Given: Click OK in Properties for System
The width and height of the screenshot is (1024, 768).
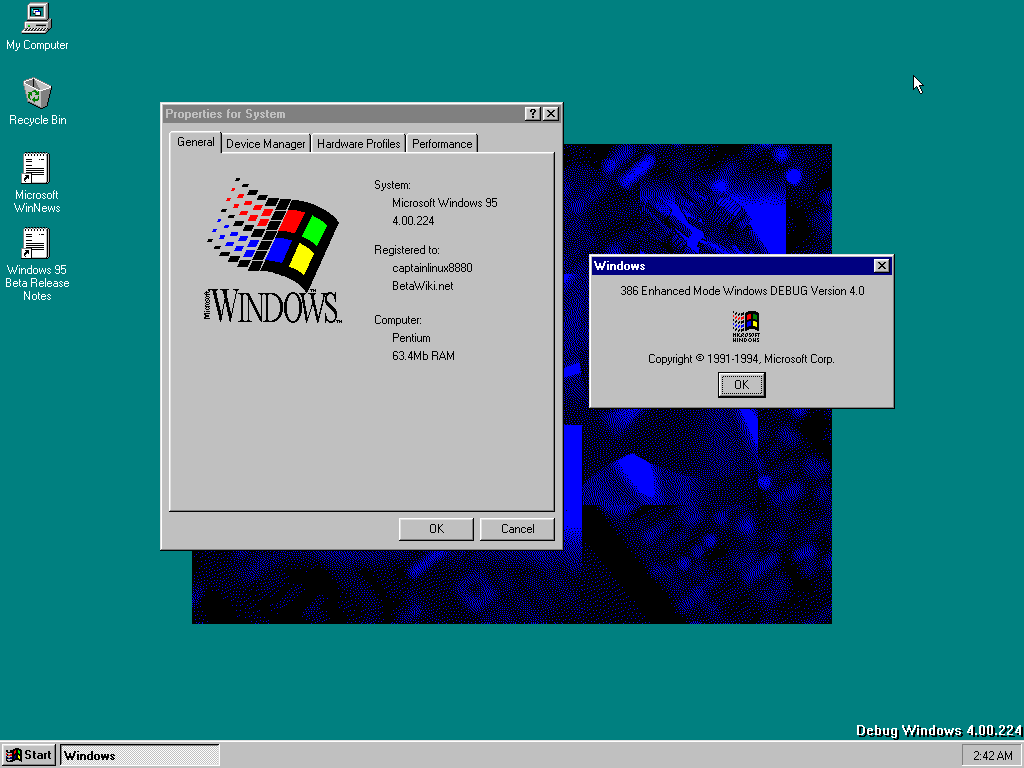Looking at the screenshot, I should [x=436, y=529].
